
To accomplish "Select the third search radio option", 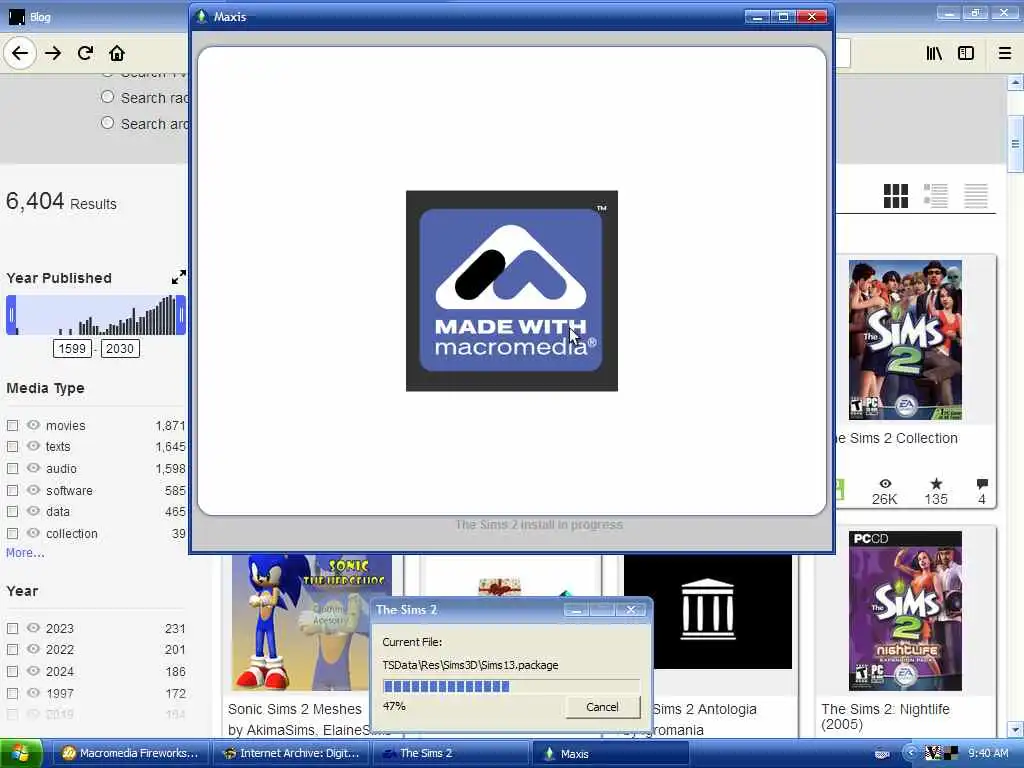I will (107, 123).
